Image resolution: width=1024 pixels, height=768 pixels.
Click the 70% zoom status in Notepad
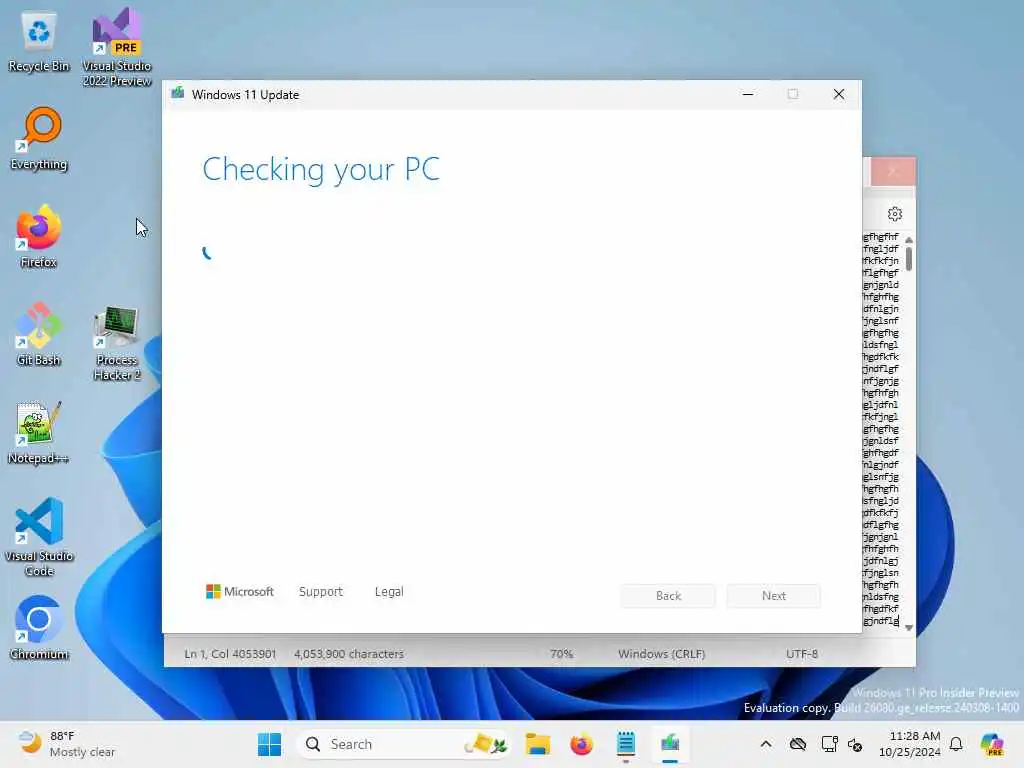tap(562, 654)
